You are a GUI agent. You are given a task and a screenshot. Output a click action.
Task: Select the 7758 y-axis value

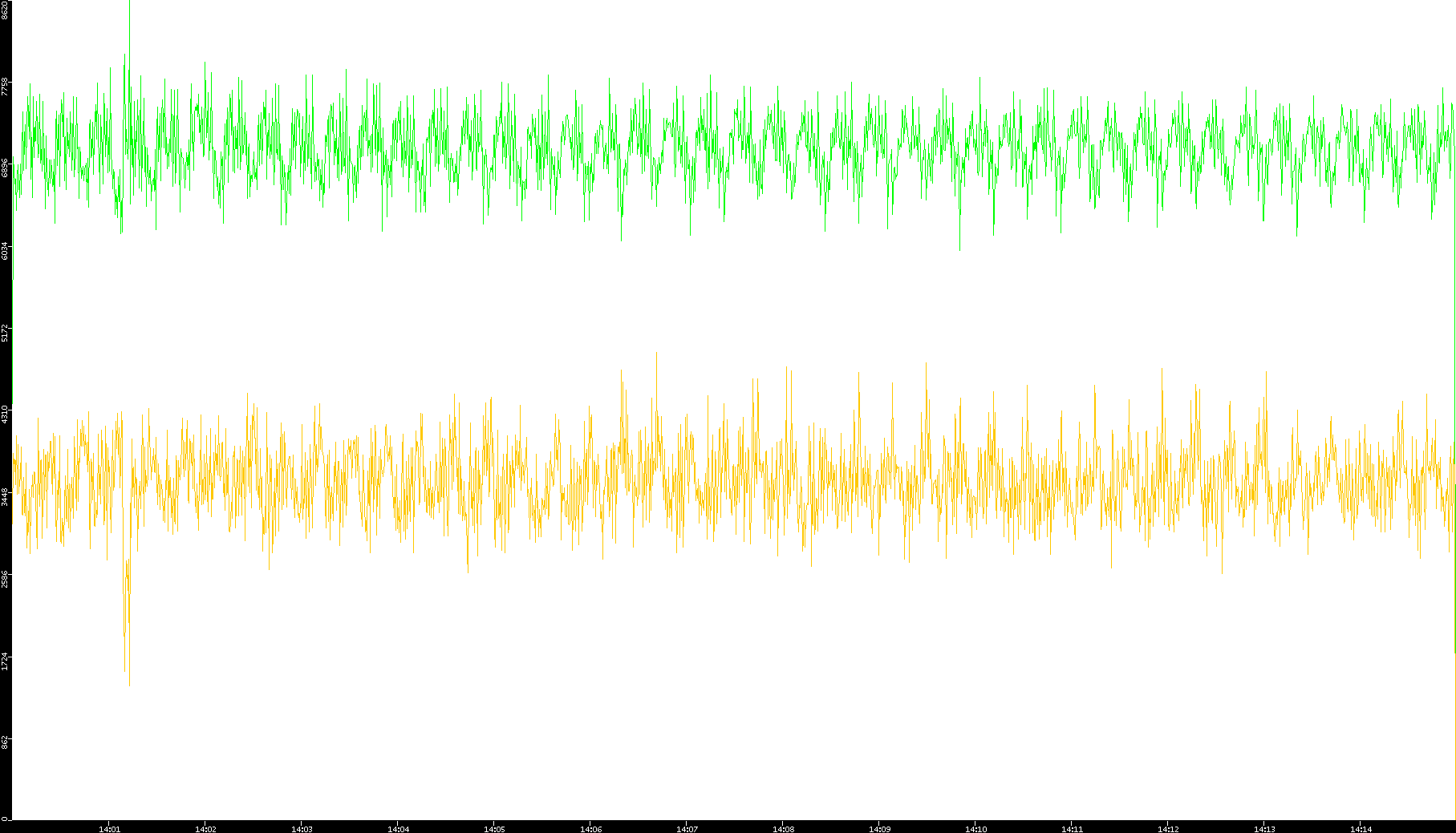(6, 86)
